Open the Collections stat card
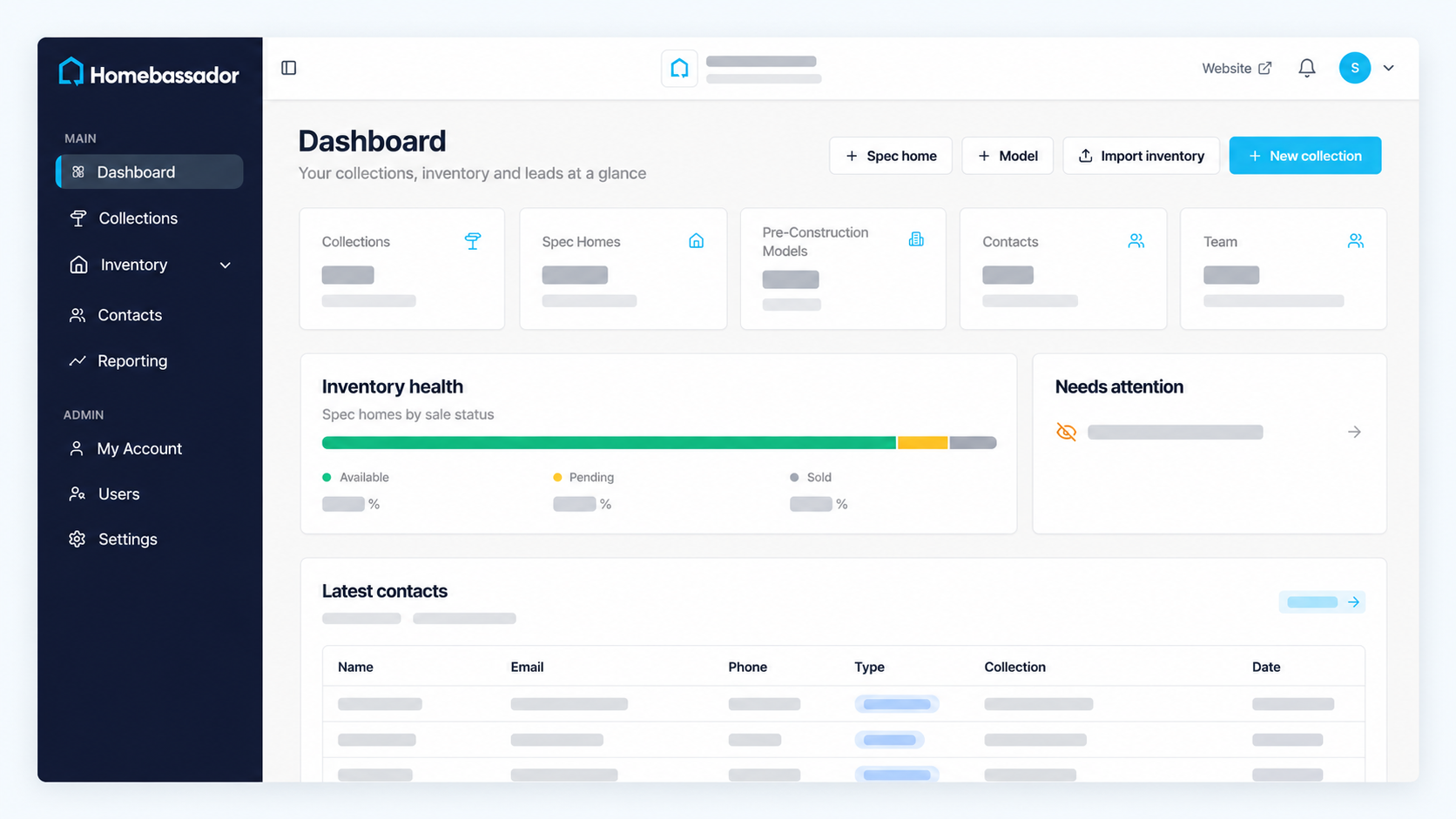This screenshot has height=819, width=1456. [x=401, y=269]
